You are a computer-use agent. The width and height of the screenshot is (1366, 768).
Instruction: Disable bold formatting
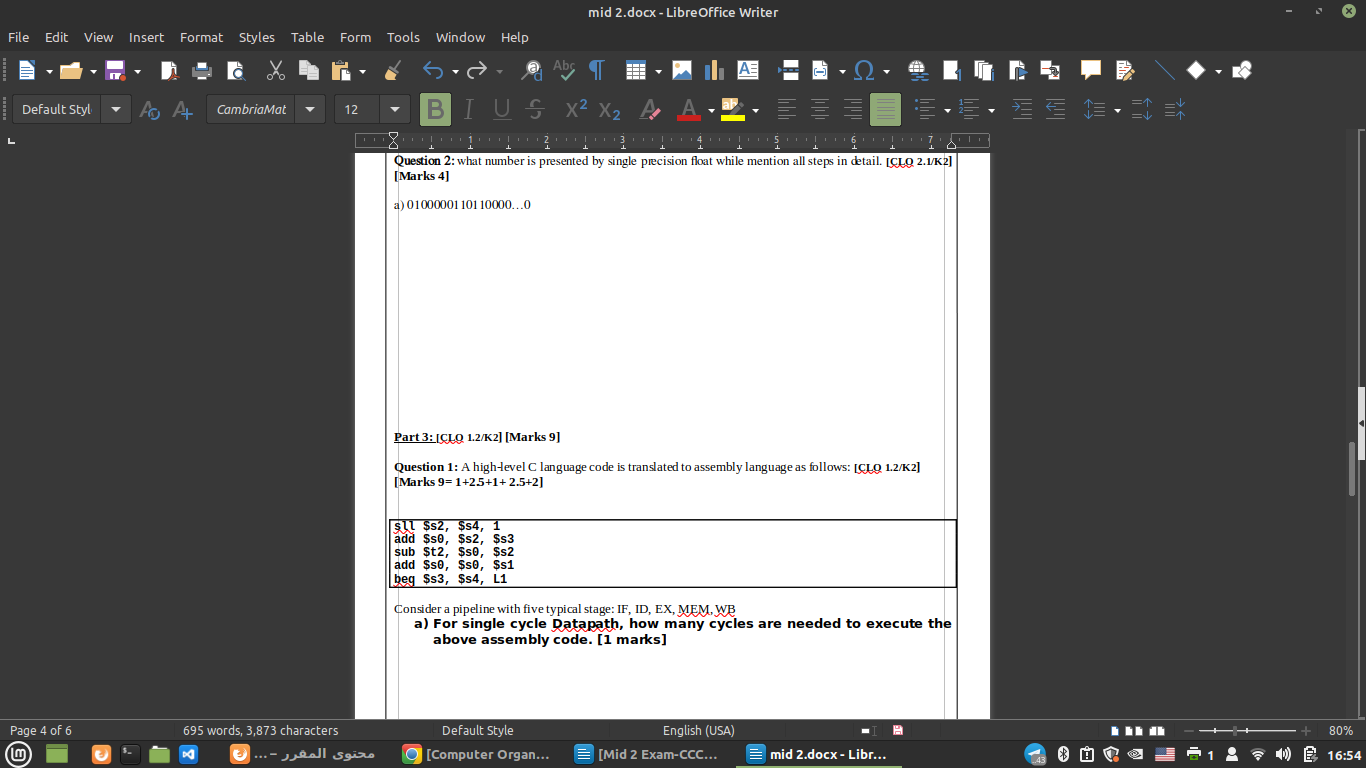click(x=435, y=108)
